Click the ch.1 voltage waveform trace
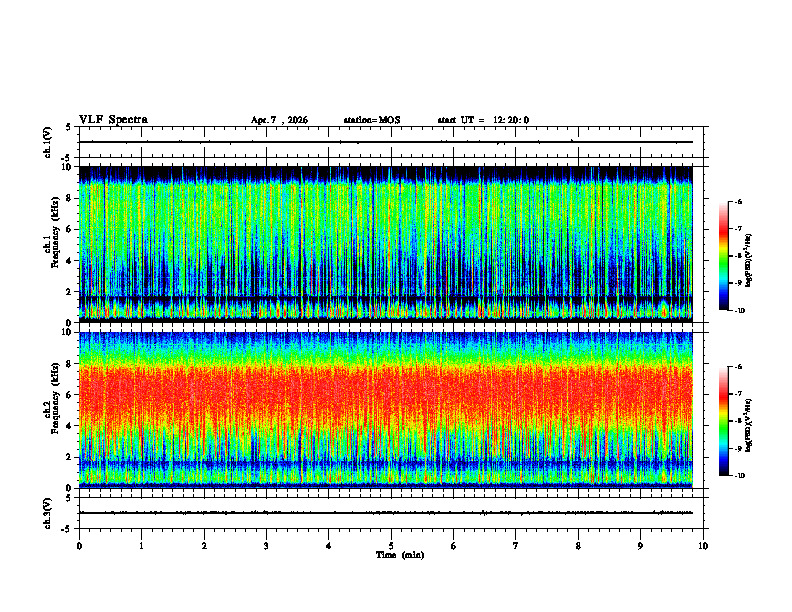This screenshot has width=792, height=612. pos(386,142)
